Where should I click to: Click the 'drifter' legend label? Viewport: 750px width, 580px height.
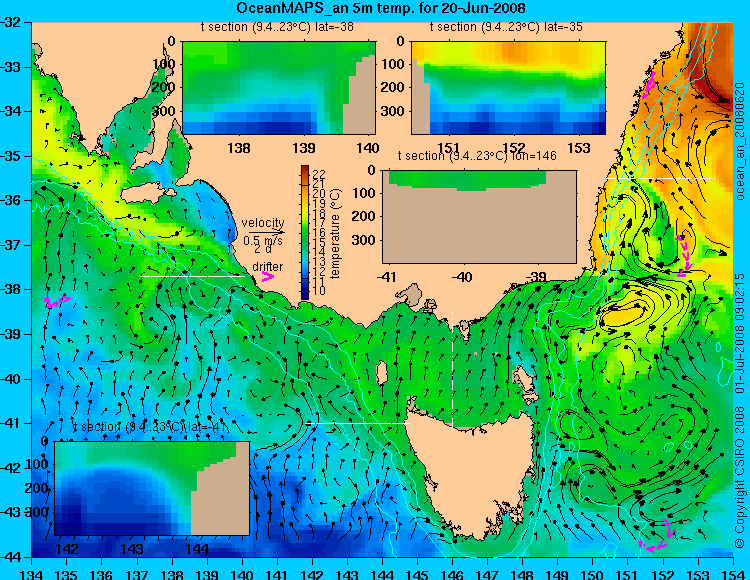267,267
